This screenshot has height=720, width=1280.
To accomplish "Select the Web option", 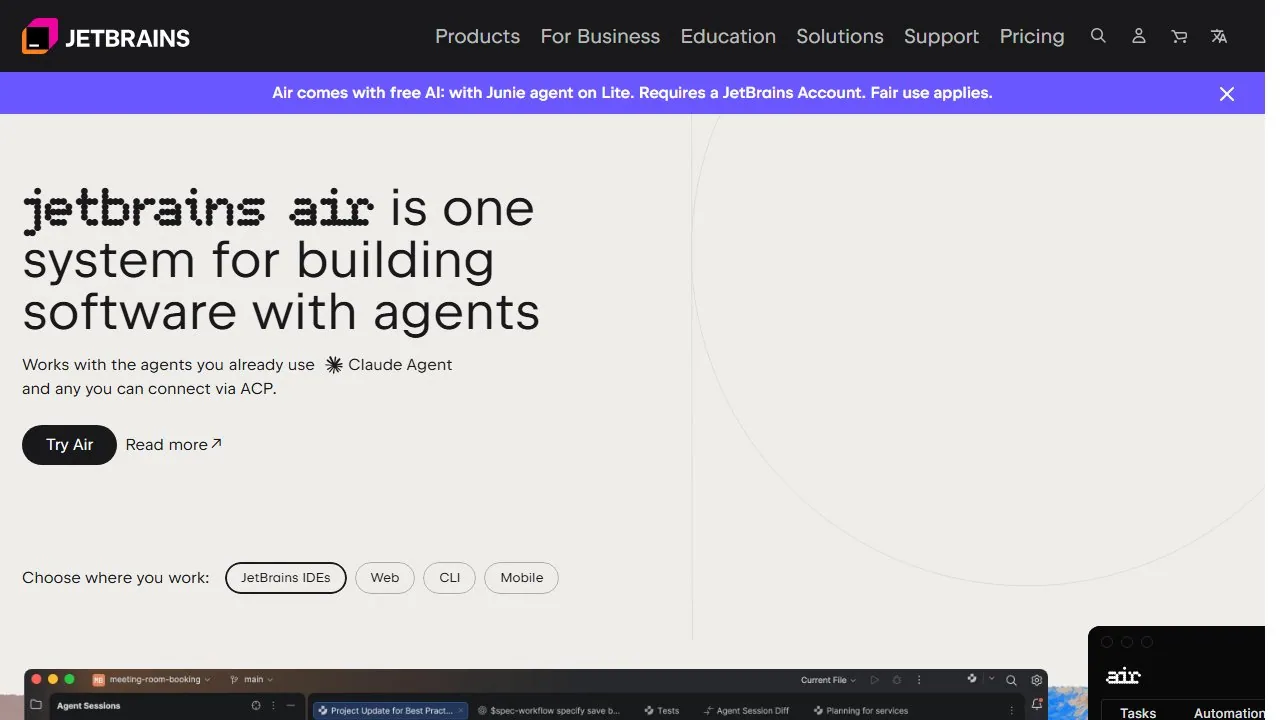I will (385, 578).
